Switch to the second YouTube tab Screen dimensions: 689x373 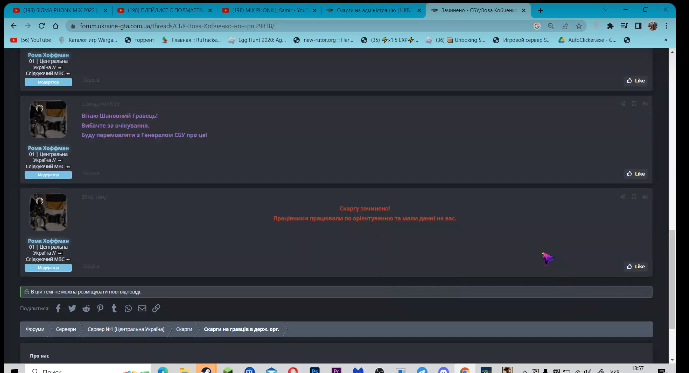pos(160,10)
